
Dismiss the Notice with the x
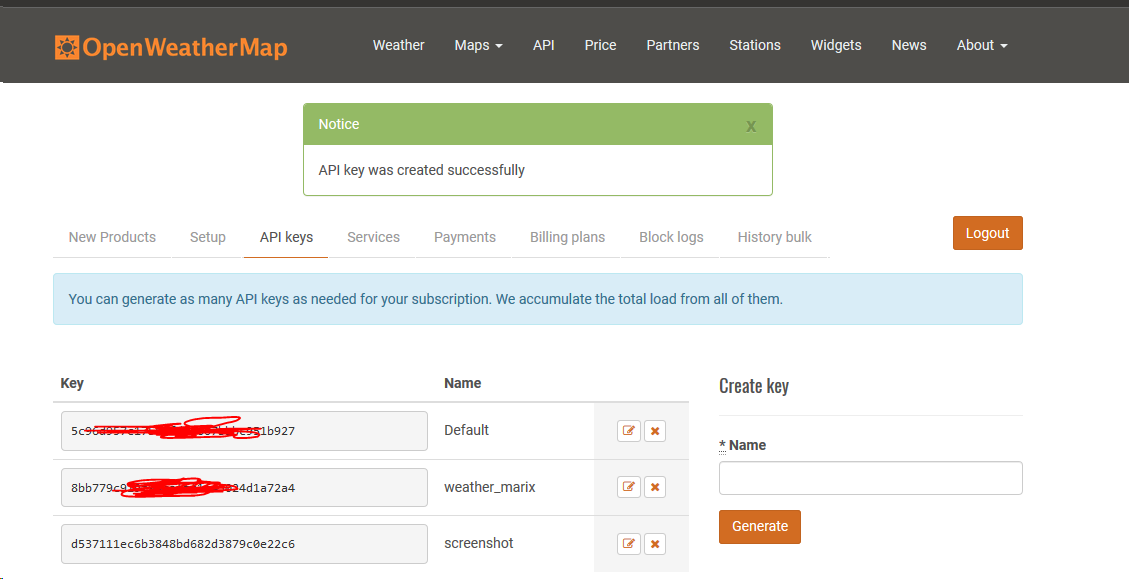click(751, 127)
